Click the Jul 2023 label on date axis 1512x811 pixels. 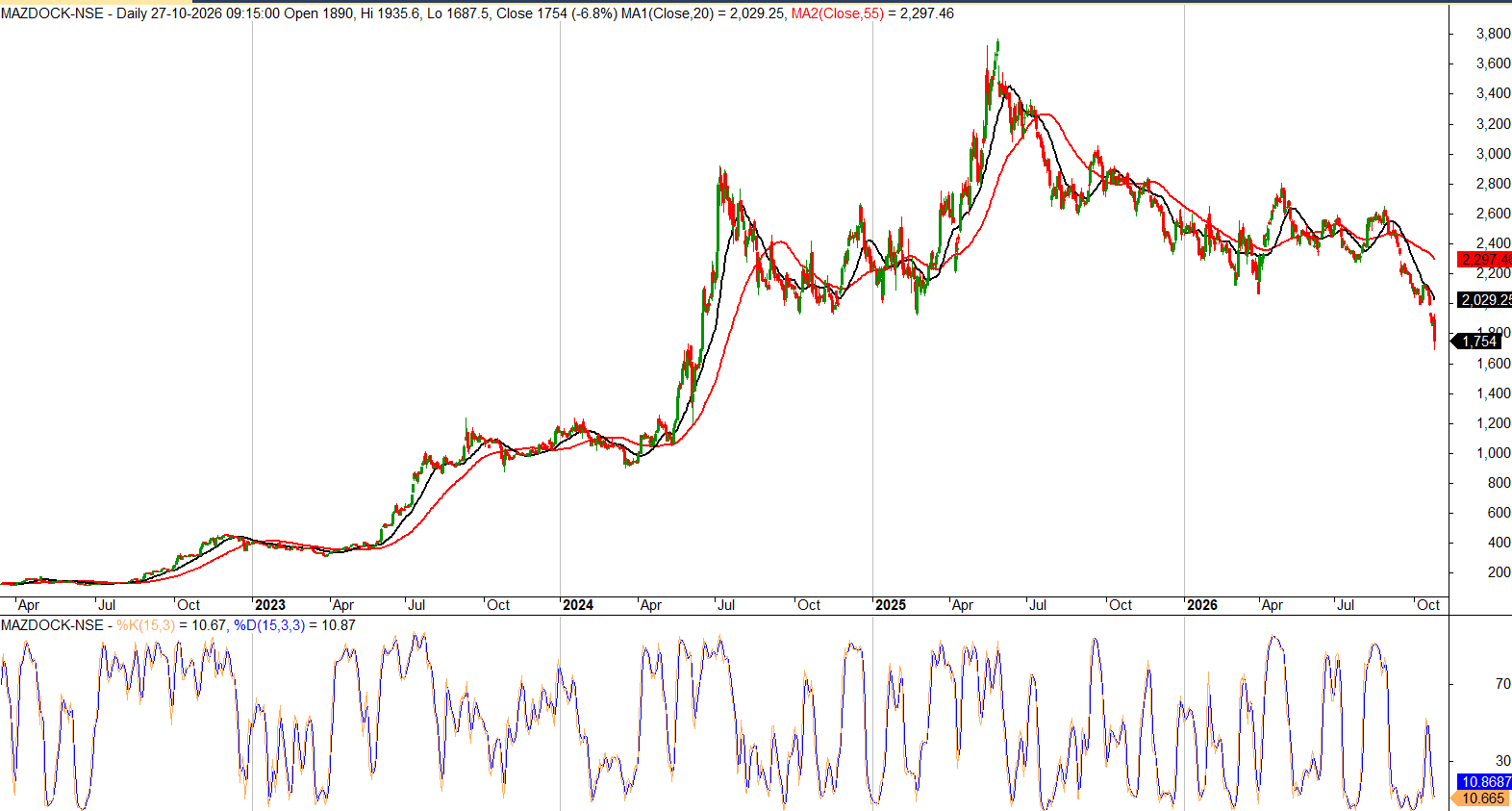click(416, 605)
